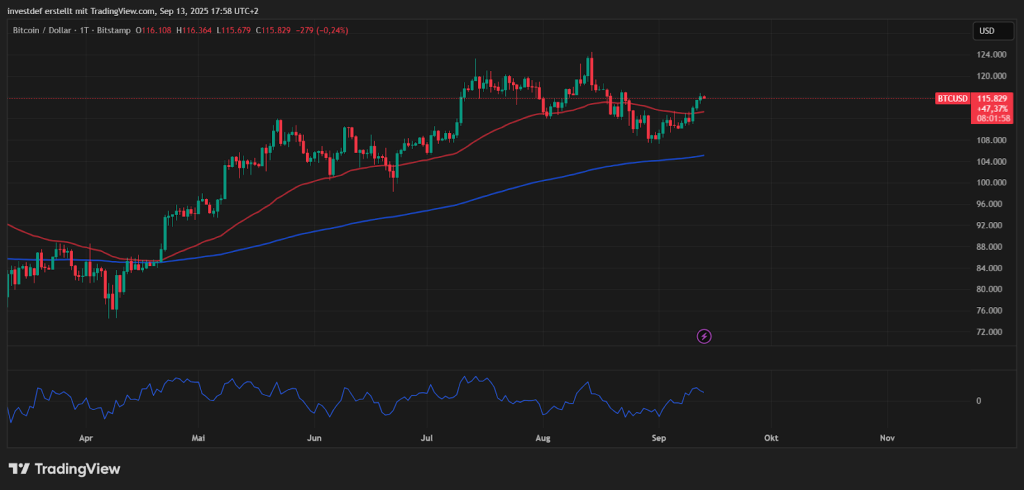Click the Okt label on time axis

(x=771, y=437)
